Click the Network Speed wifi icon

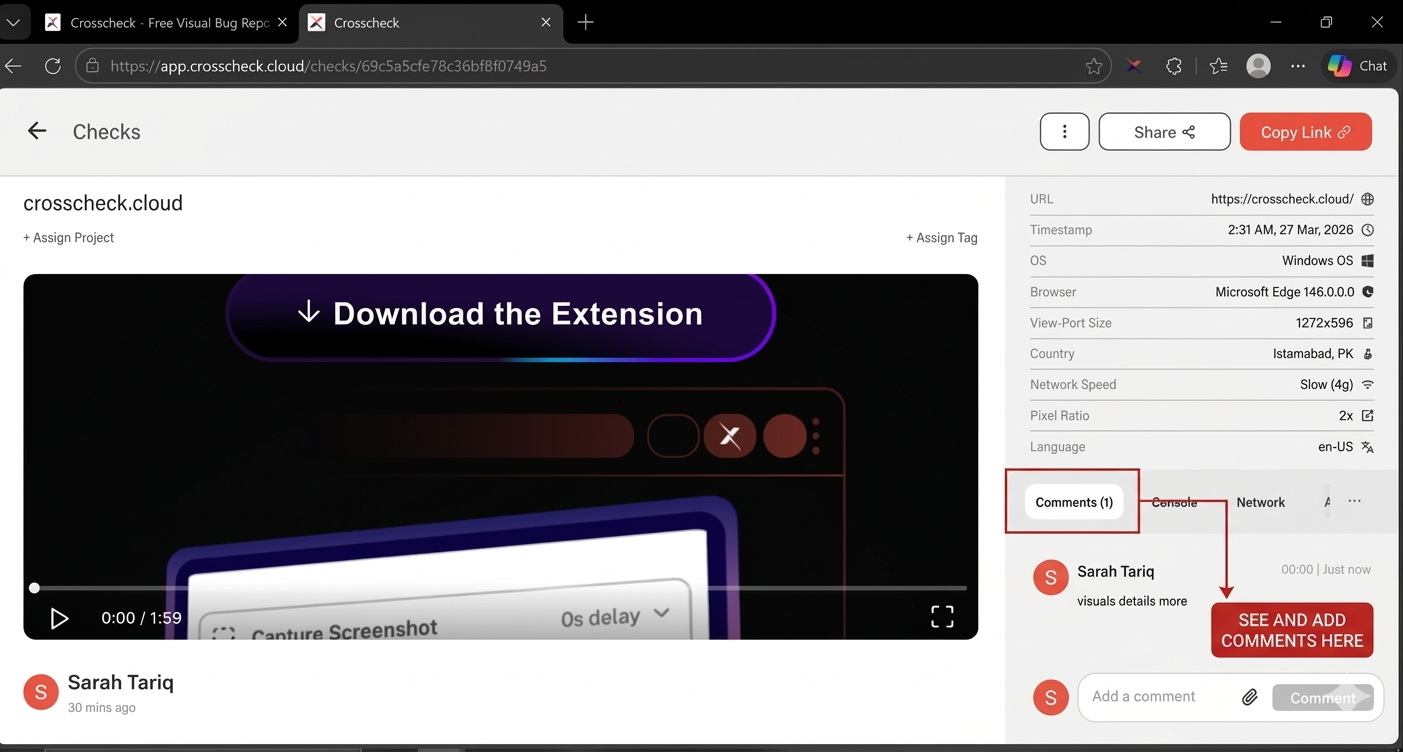coord(1367,384)
